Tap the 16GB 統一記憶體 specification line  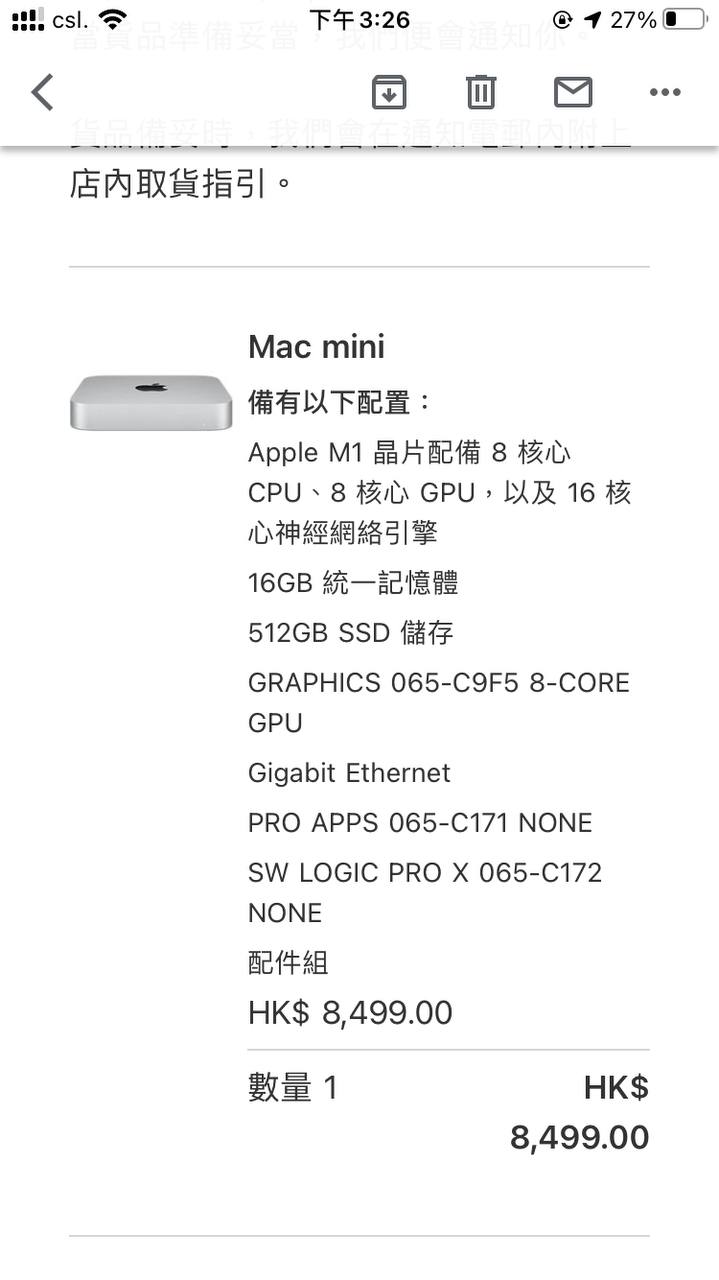[353, 582]
